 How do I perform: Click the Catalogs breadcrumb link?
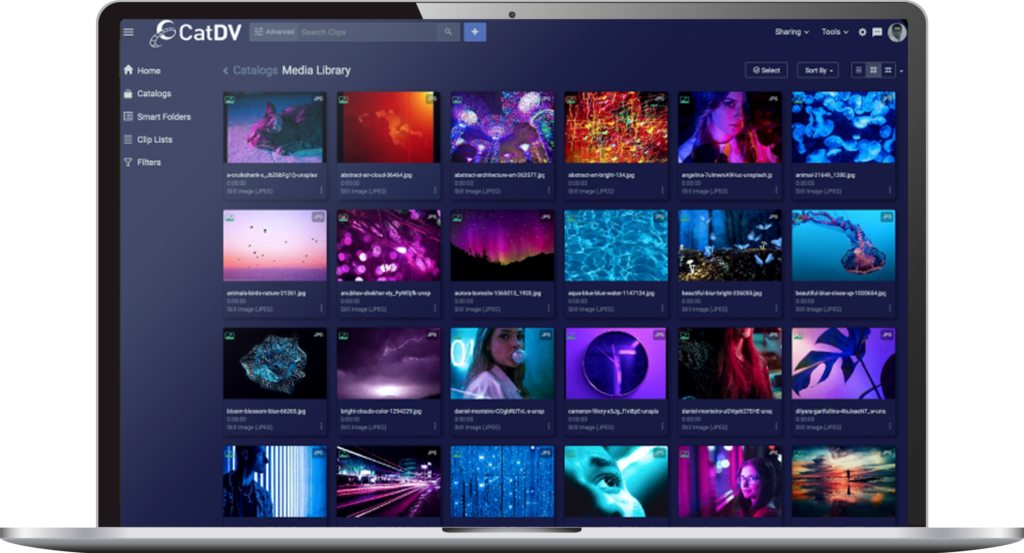point(255,71)
